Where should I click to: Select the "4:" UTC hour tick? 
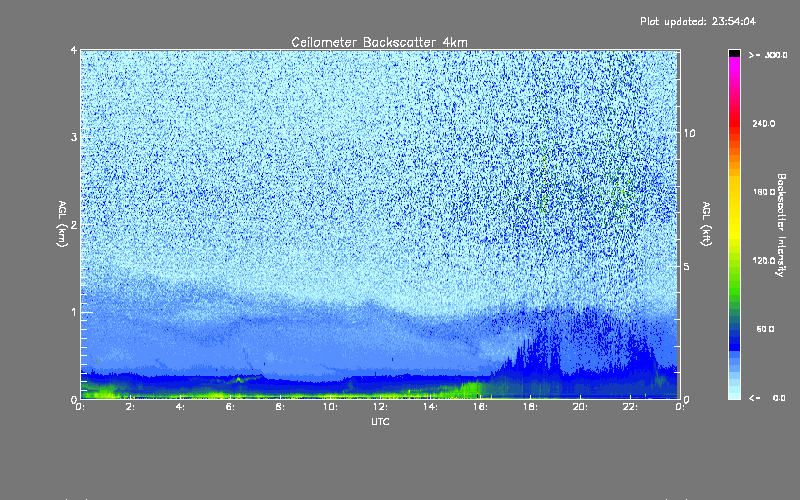pos(181,407)
